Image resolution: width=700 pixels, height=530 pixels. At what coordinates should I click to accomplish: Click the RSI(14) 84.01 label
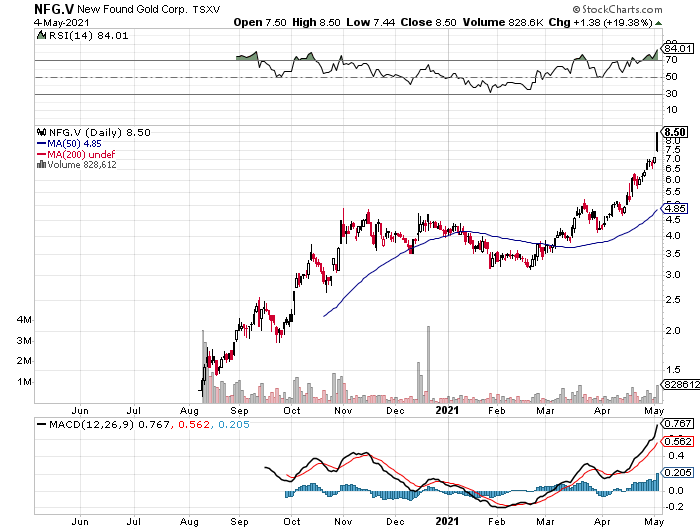(x=88, y=35)
